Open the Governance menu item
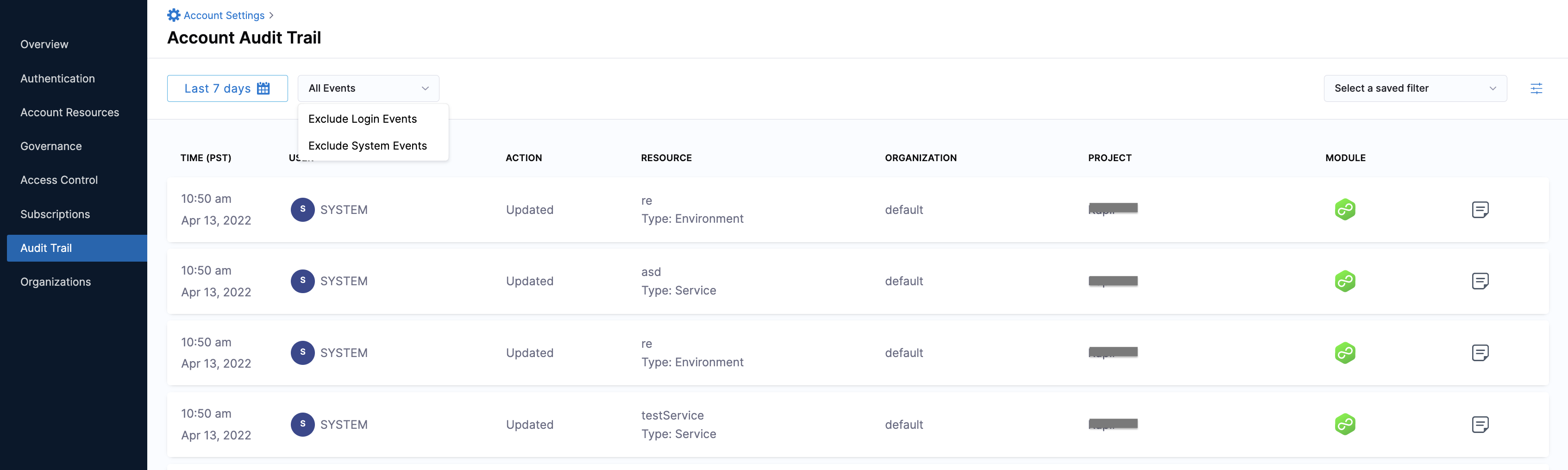The width and height of the screenshot is (1568, 470). [51, 145]
